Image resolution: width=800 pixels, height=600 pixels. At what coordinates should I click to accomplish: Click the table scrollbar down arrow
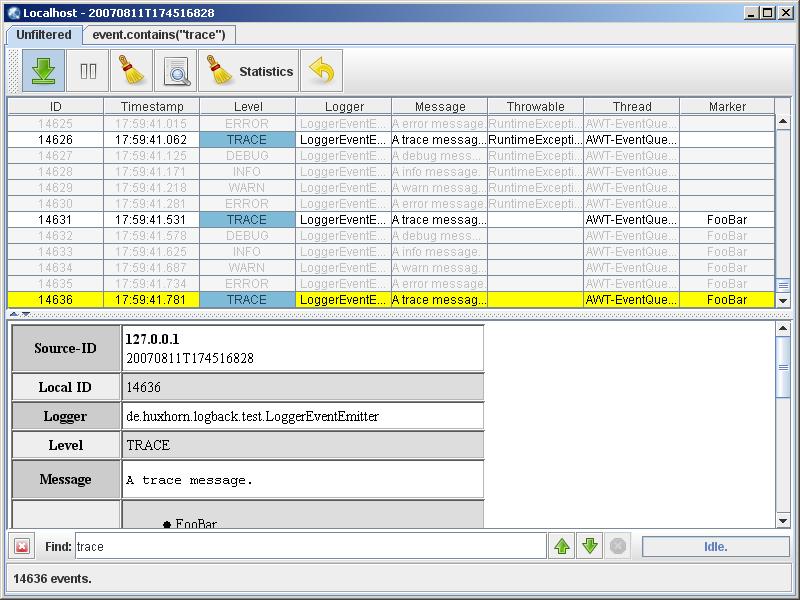pyautogui.click(x=782, y=300)
